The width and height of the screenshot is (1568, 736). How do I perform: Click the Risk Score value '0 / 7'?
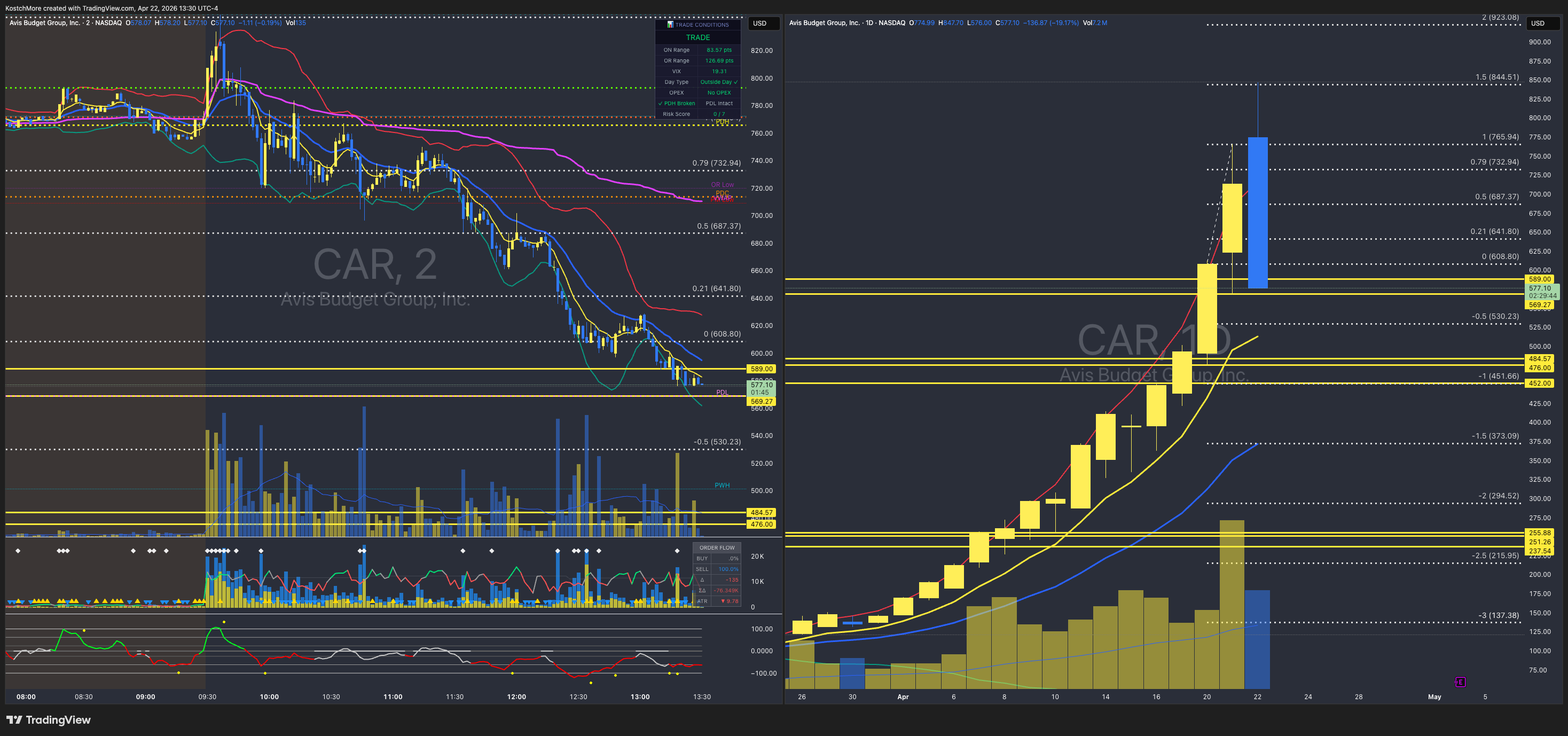719,114
